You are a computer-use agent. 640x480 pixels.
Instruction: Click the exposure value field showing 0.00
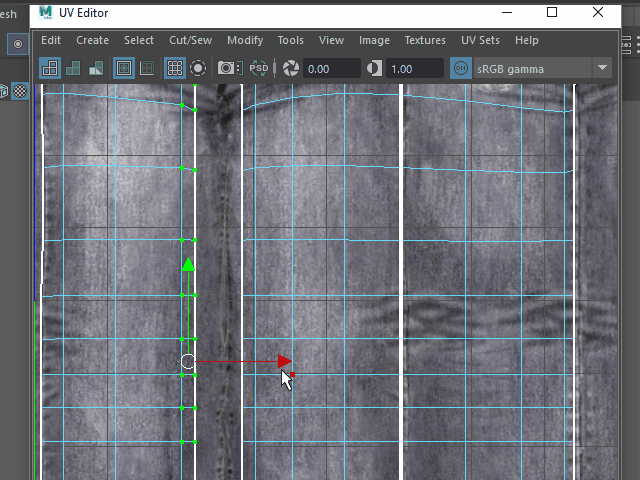[331, 68]
